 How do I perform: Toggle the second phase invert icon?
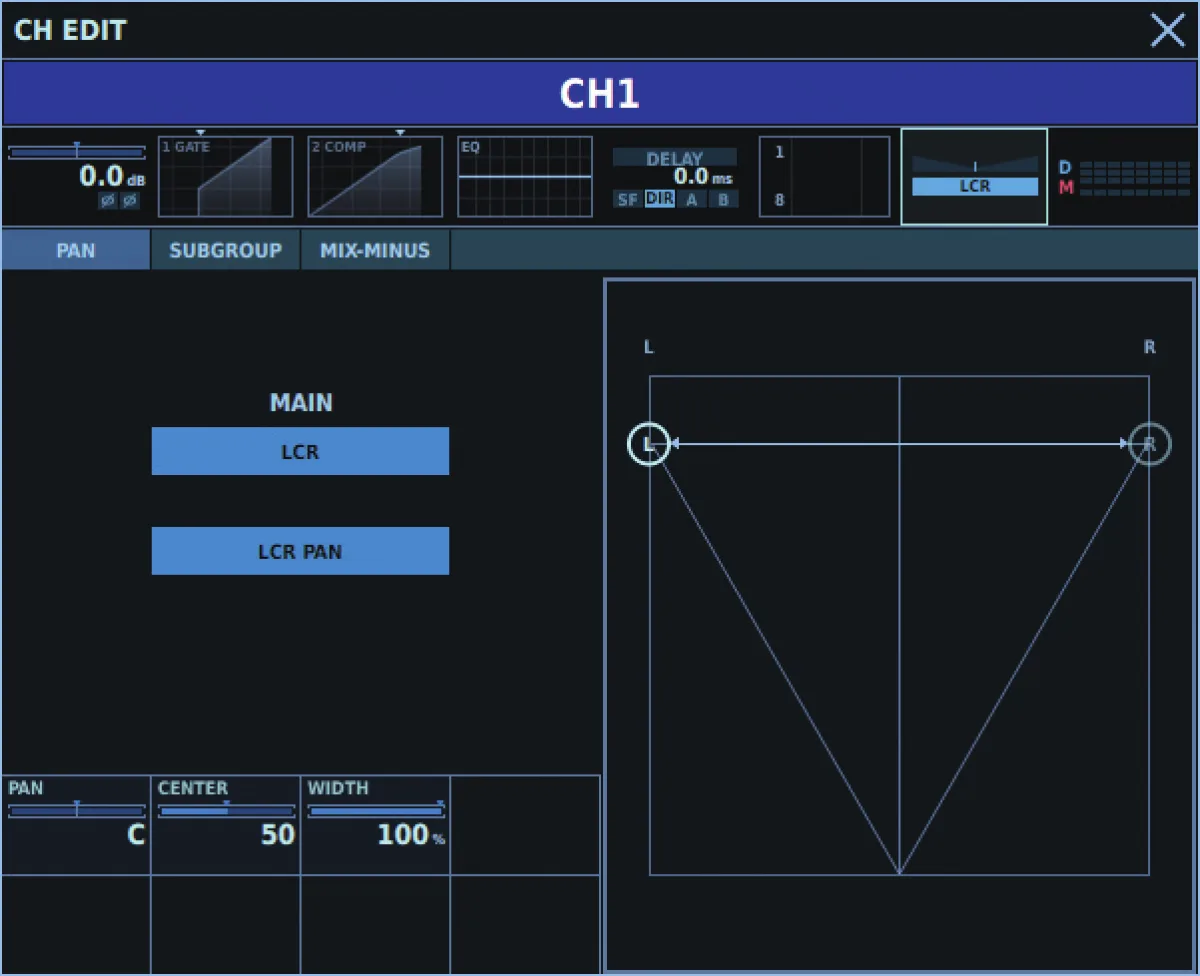[130, 200]
